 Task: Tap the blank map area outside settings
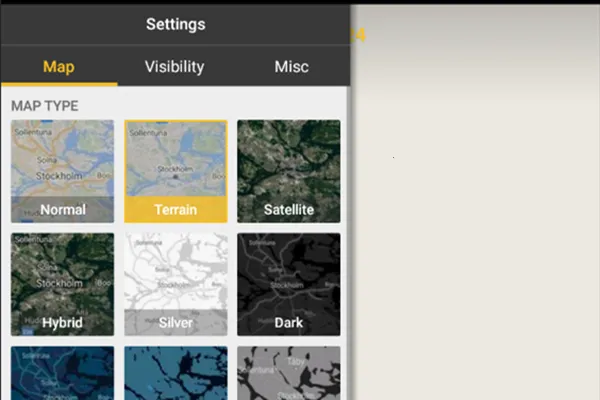click(x=475, y=220)
